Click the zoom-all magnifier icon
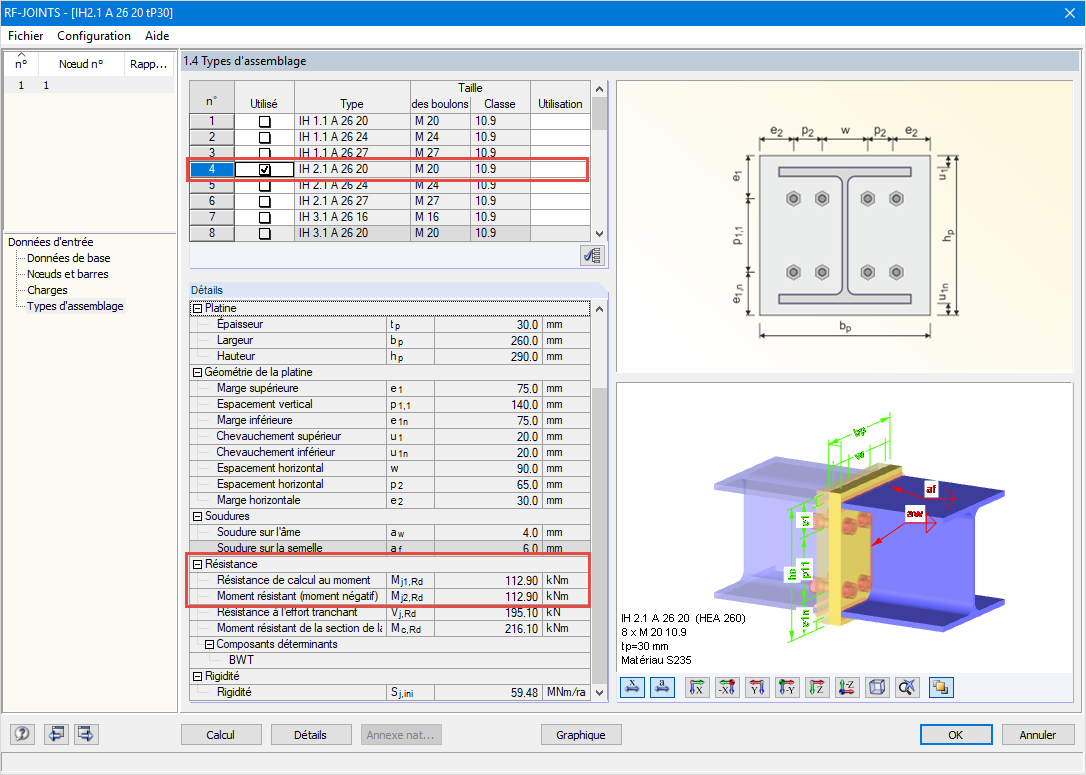This screenshot has width=1086, height=775. pyautogui.click(x=907, y=687)
